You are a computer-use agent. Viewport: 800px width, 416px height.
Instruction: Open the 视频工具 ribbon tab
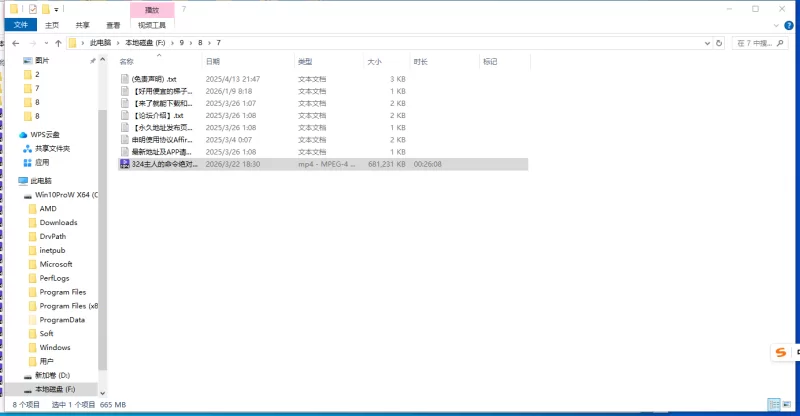pos(152,25)
